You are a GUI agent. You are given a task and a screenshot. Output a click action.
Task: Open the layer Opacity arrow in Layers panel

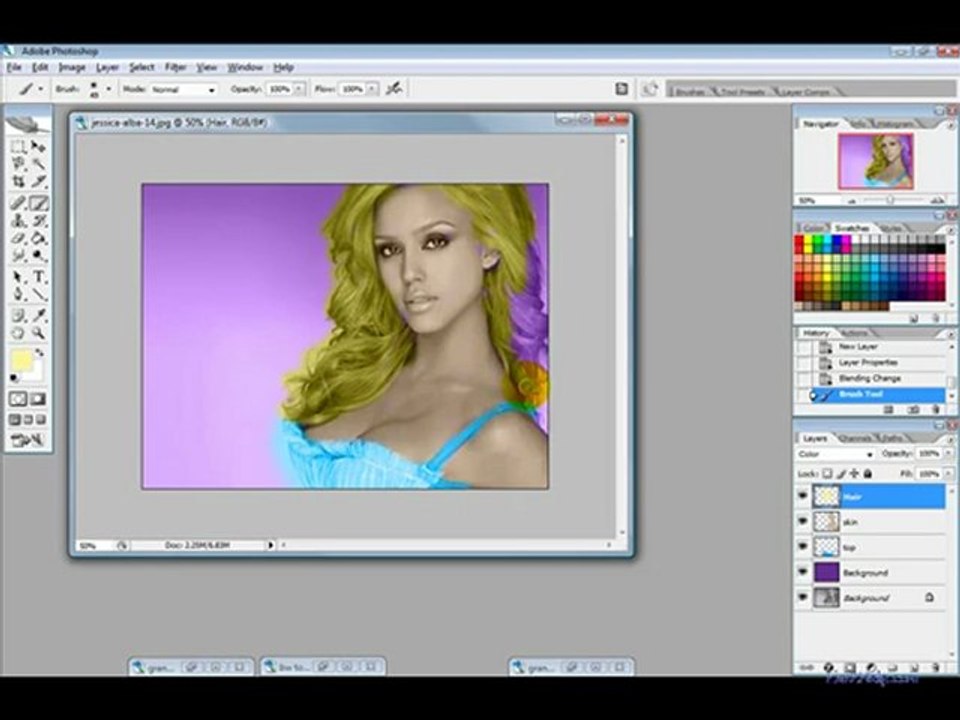(x=949, y=454)
